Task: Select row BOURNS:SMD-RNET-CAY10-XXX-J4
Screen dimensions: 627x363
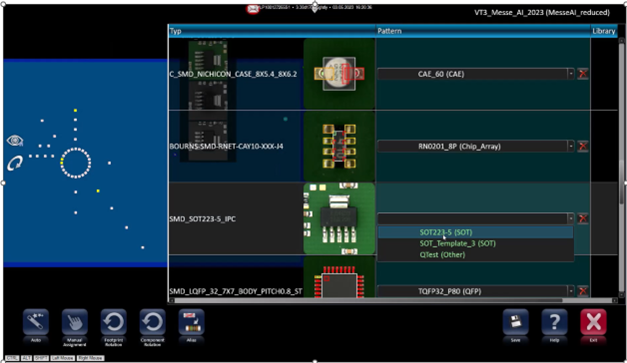Action: point(226,146)
